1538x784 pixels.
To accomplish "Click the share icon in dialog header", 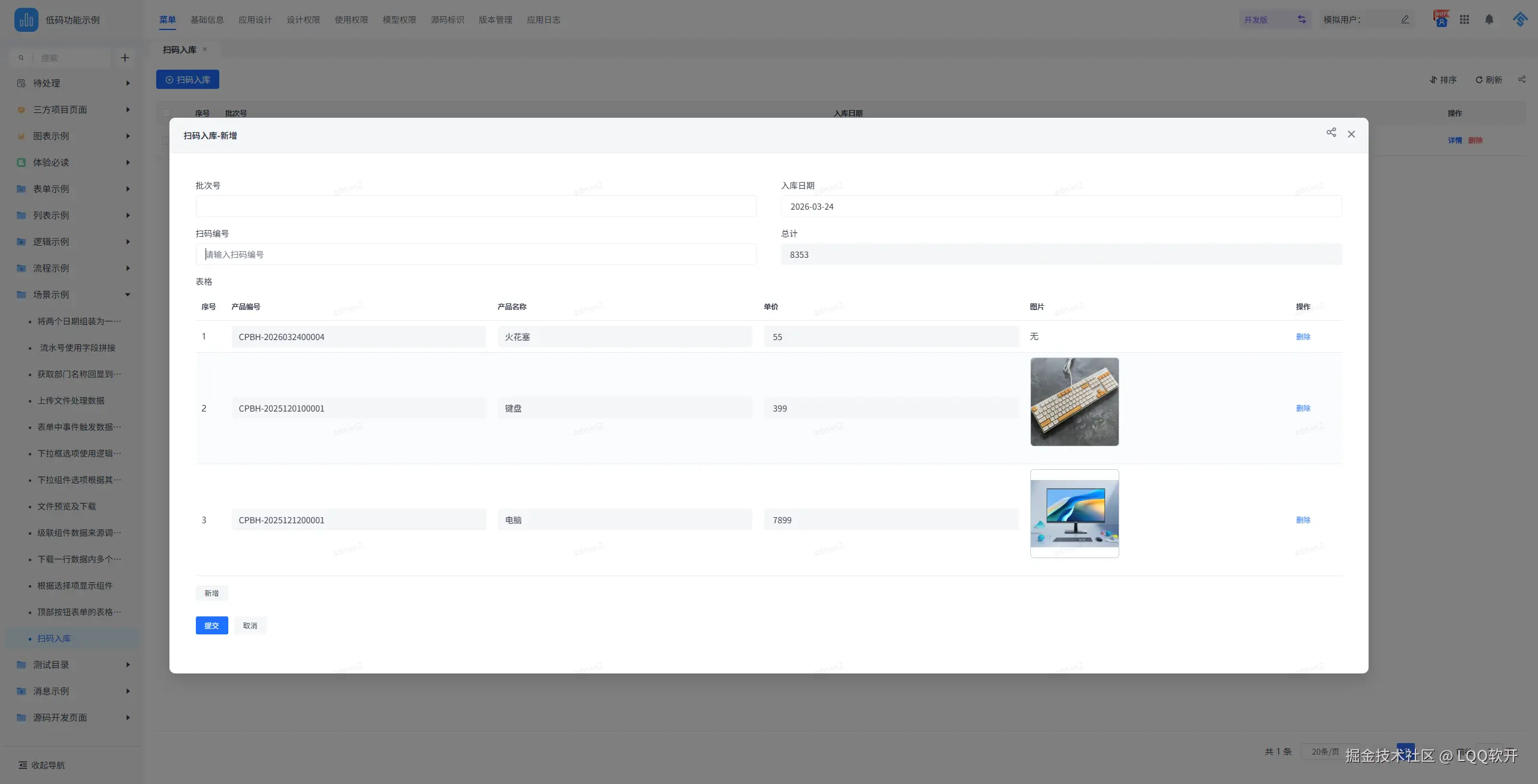I will tap(1331, 133).
